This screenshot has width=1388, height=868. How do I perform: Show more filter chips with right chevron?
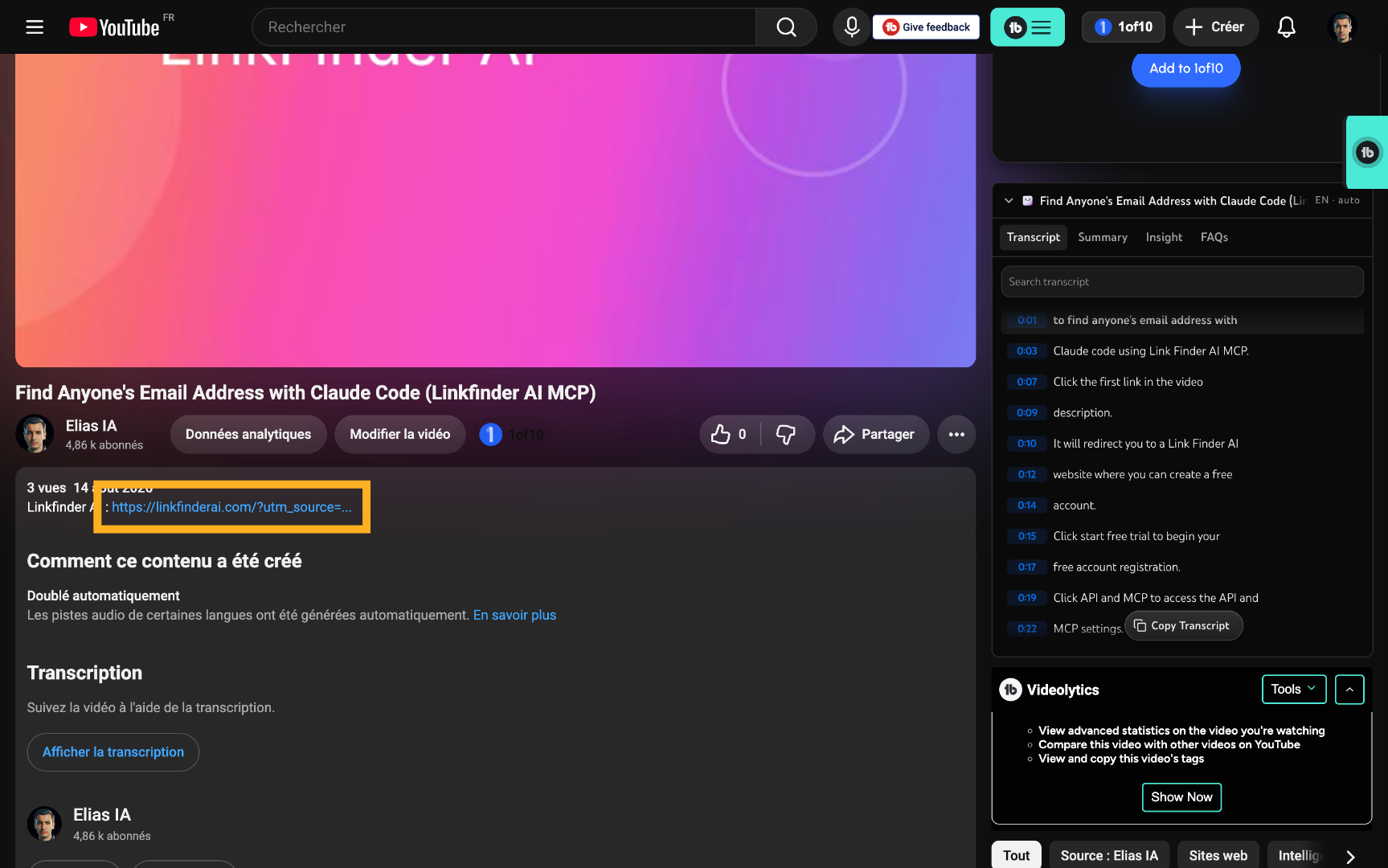[x=1350, y=857]
